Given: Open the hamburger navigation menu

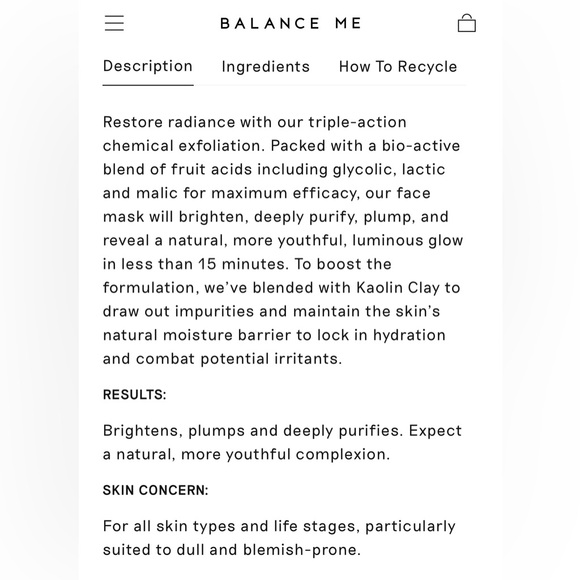Looking at the screenshot, I should coord(114,23).
